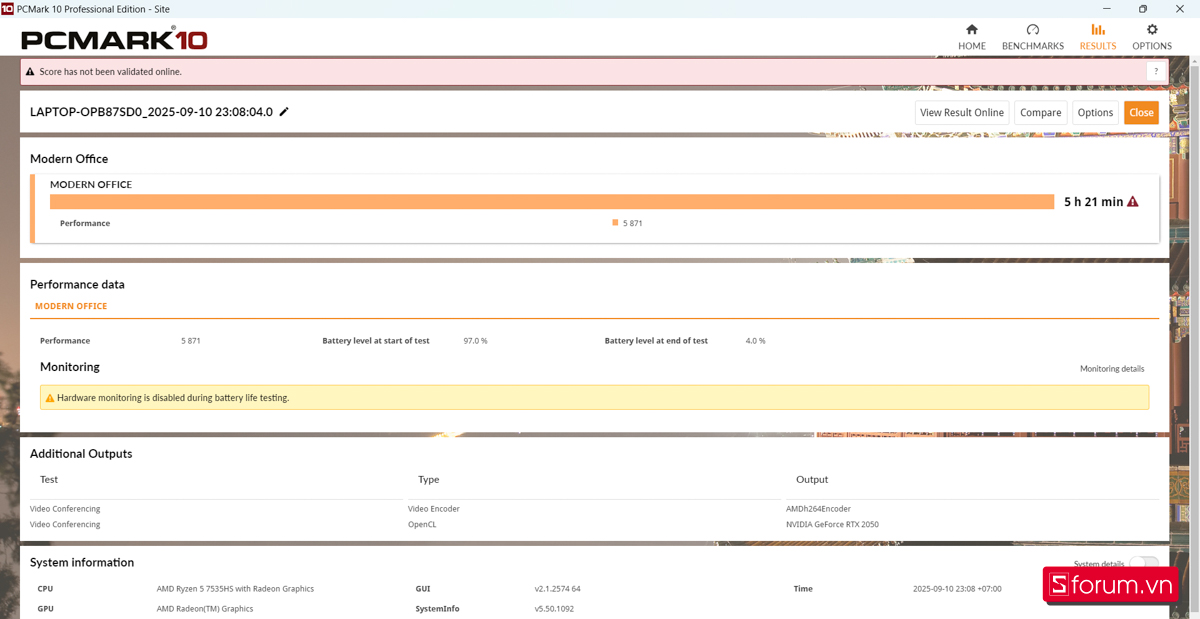Screen dimensions: 1200x619
Task: Click the battery start value 97.0 %
Action: coord(476,341)
